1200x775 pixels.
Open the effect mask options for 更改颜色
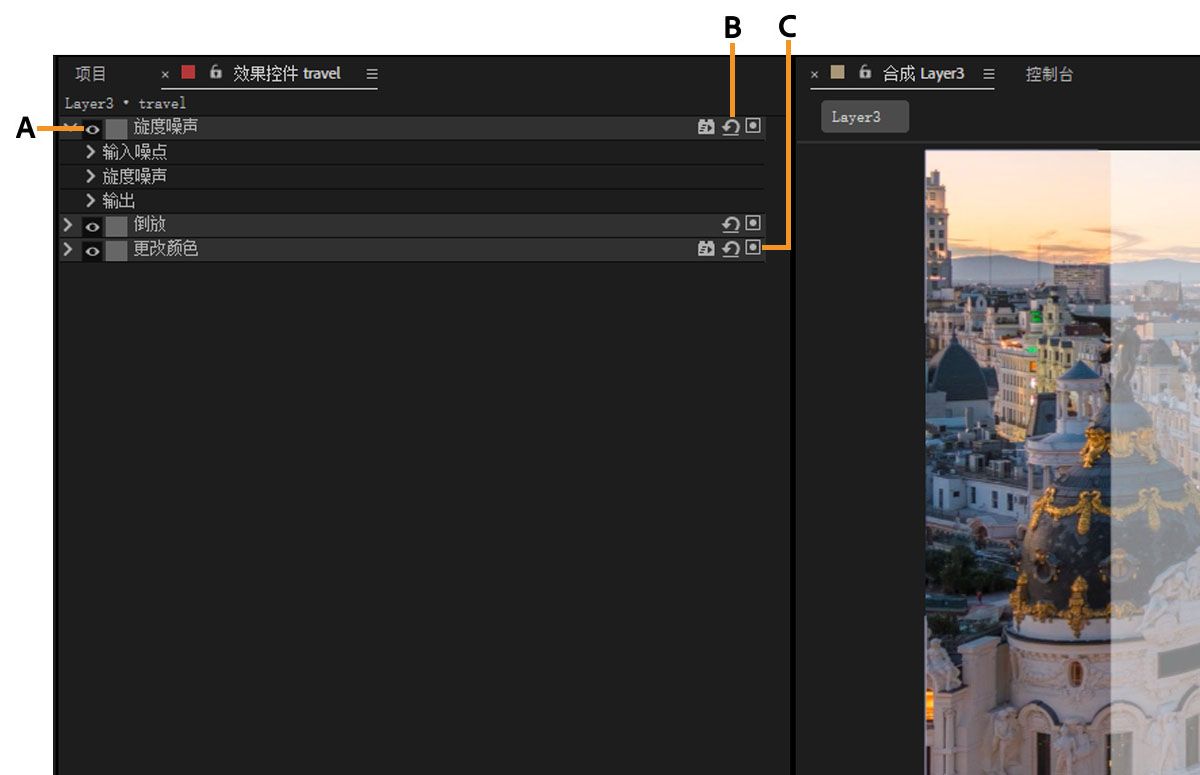coord(753,247)
